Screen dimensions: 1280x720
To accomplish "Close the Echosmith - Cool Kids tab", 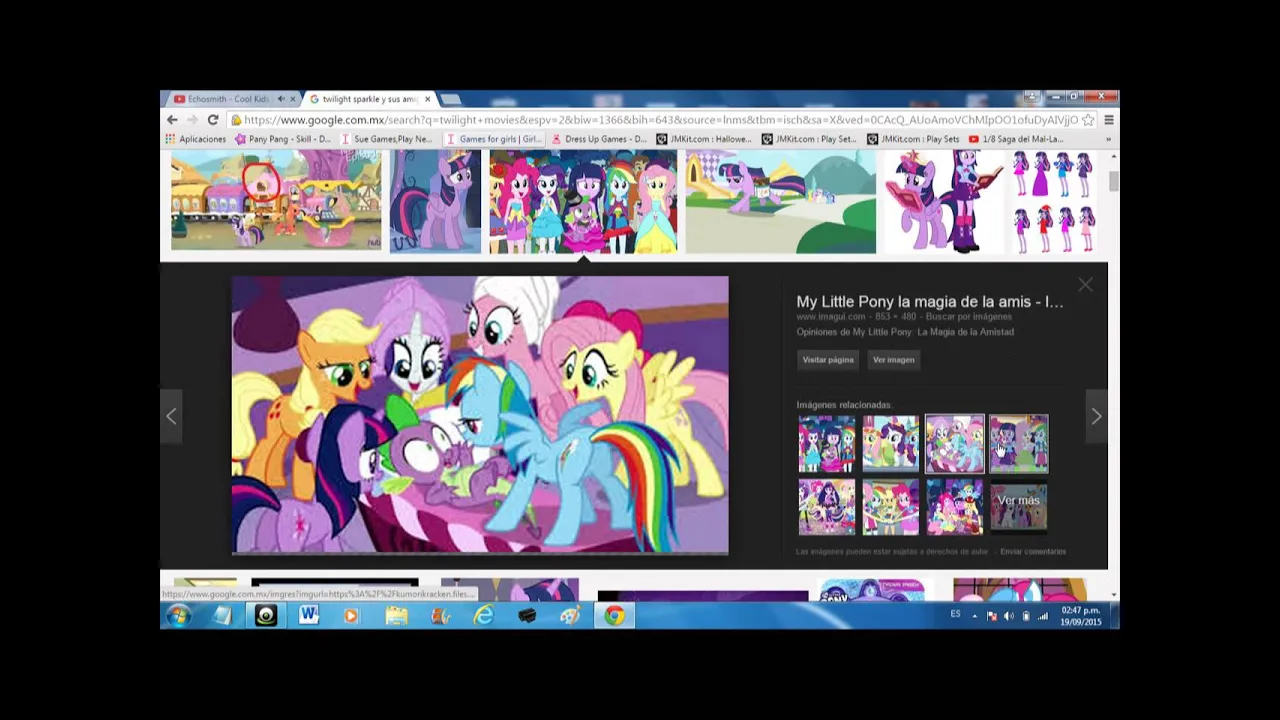I will coord(292,99).
